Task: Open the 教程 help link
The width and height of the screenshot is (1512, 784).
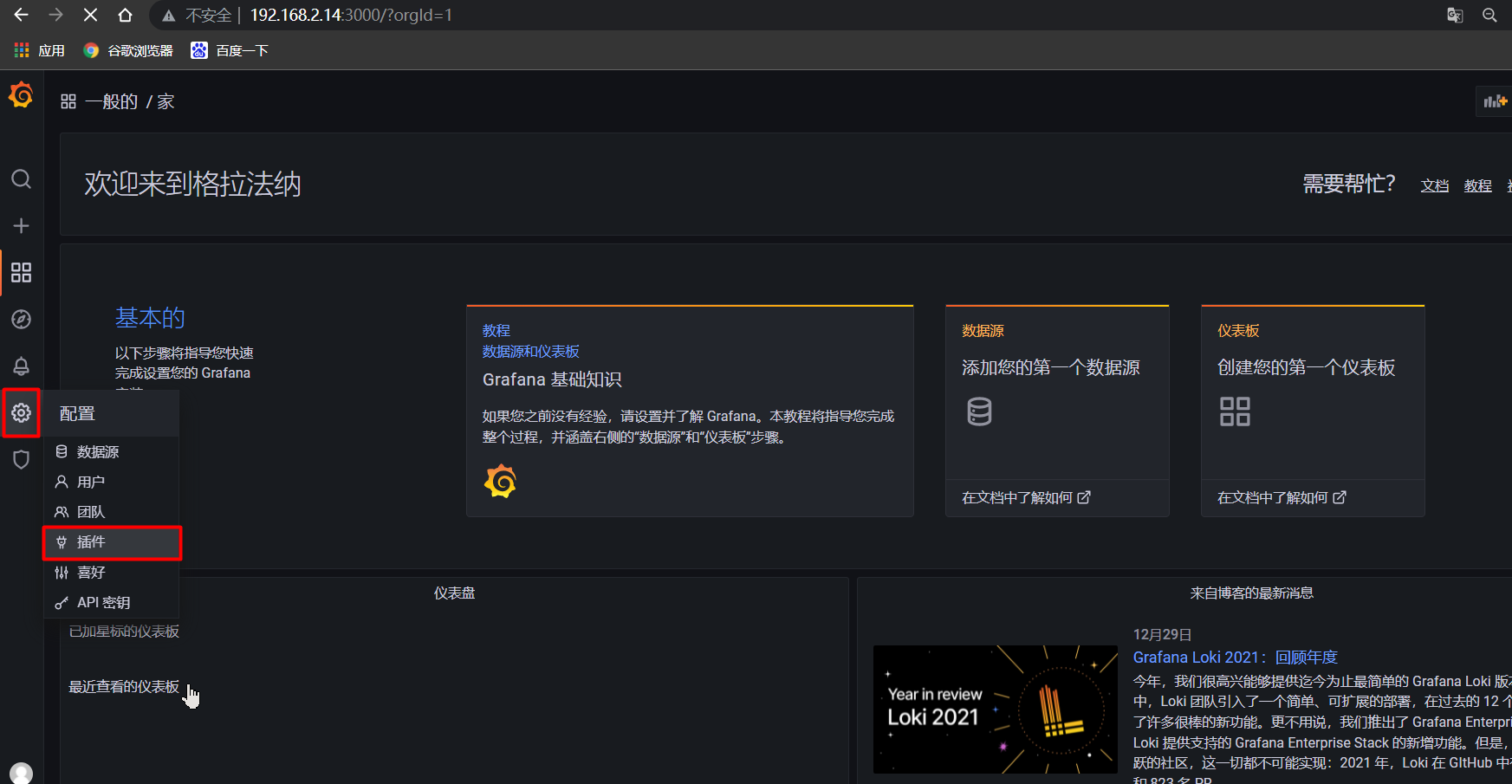Action: pos(1478,185)
